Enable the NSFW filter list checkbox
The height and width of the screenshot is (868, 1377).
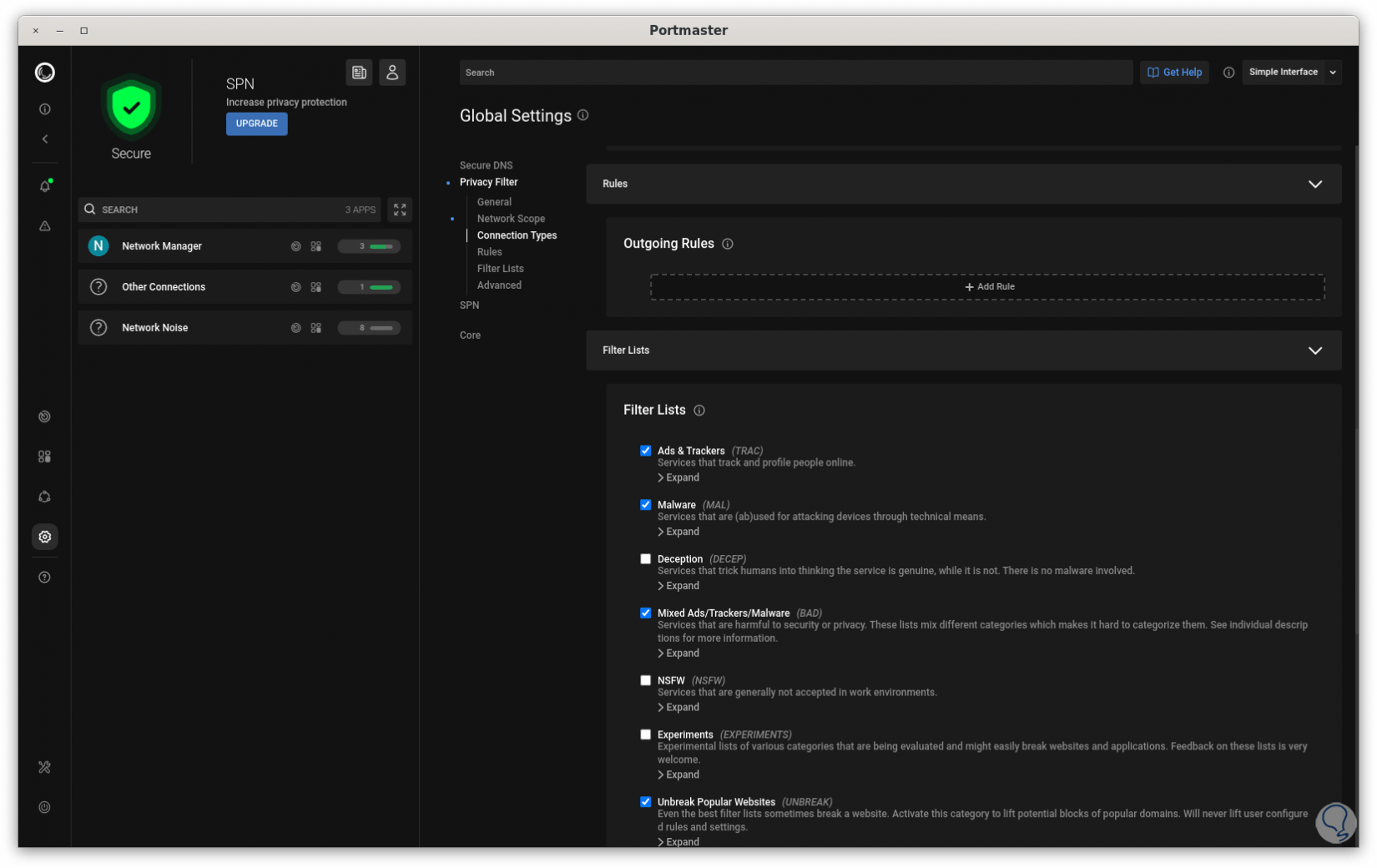coord(645,681)
